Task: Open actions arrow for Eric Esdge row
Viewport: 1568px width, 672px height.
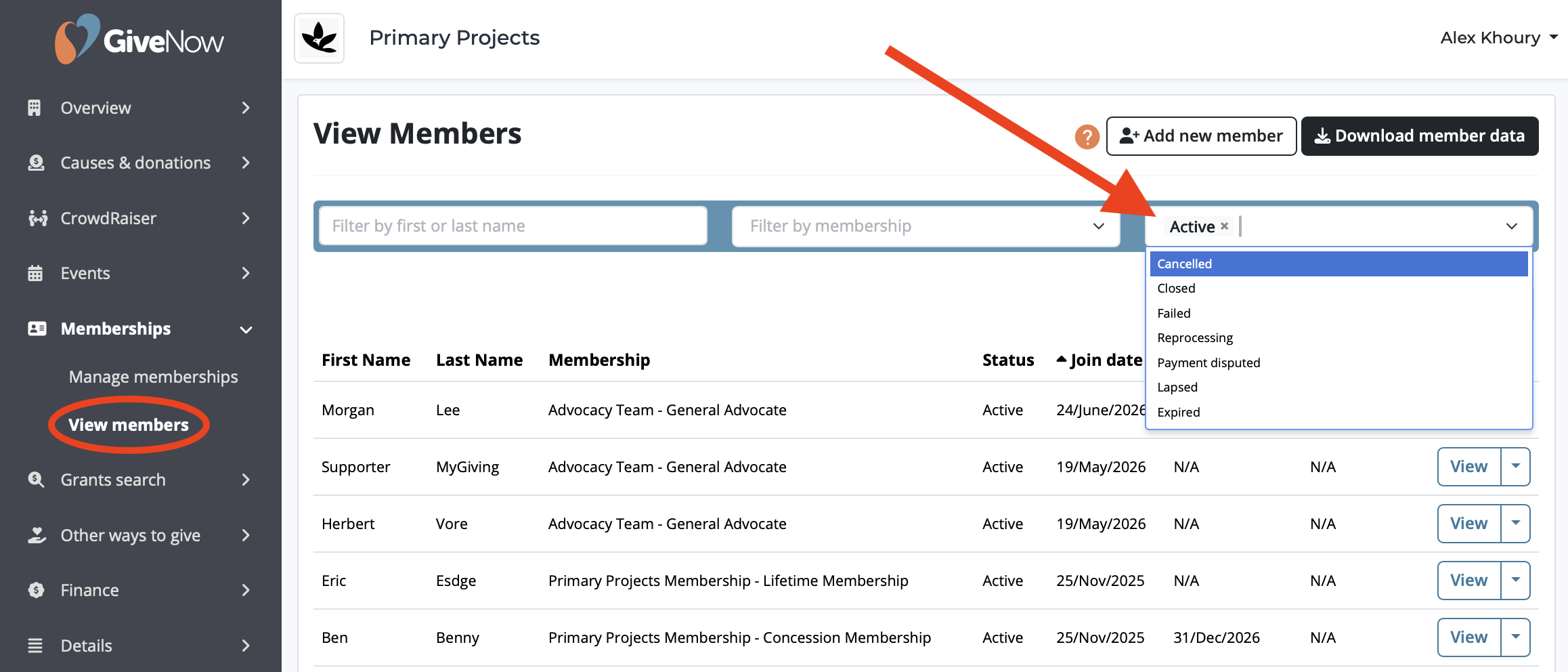Action: tap(1516, 580)
